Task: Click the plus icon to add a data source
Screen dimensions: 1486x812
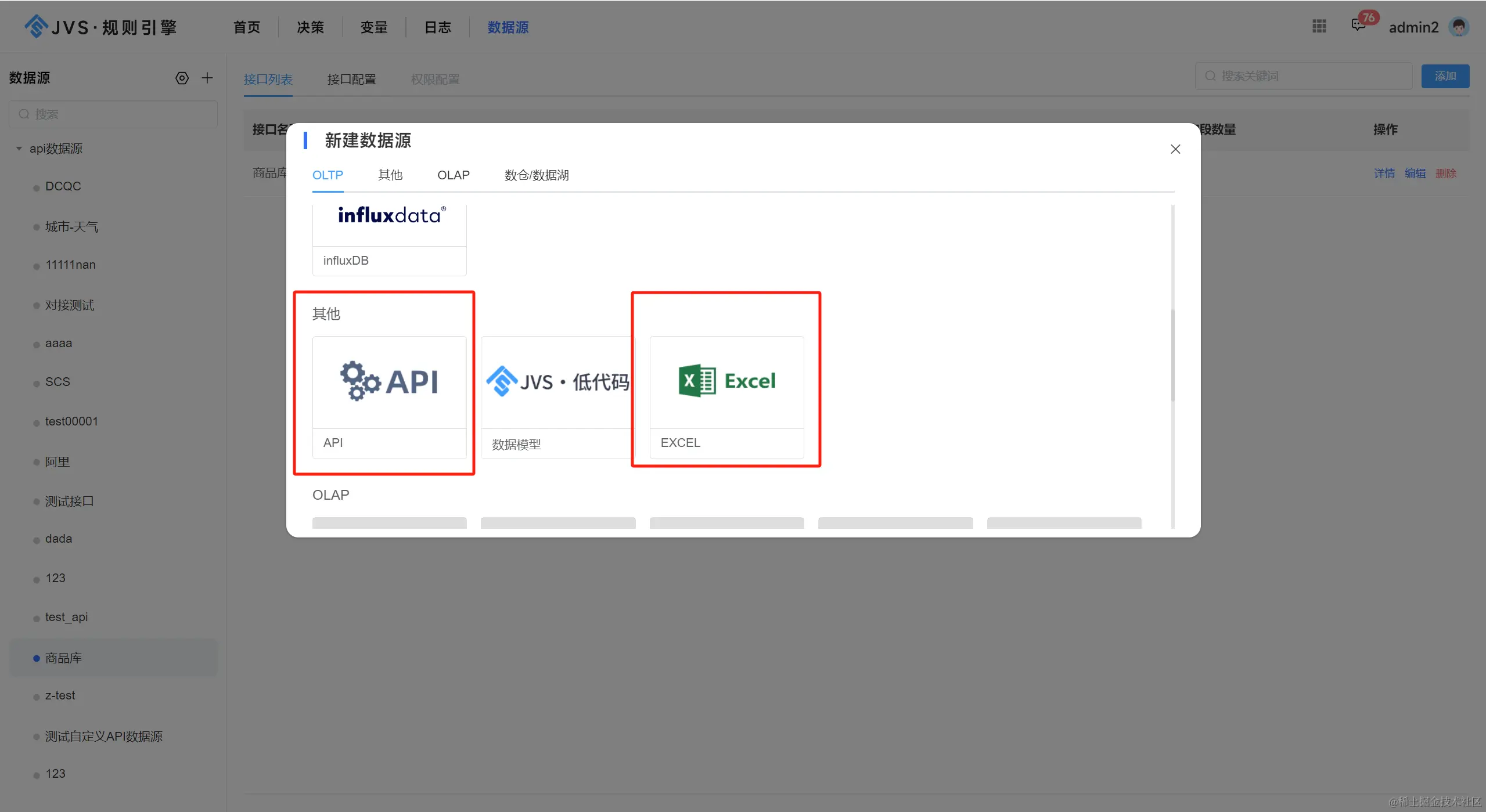Action: [207, 78]
